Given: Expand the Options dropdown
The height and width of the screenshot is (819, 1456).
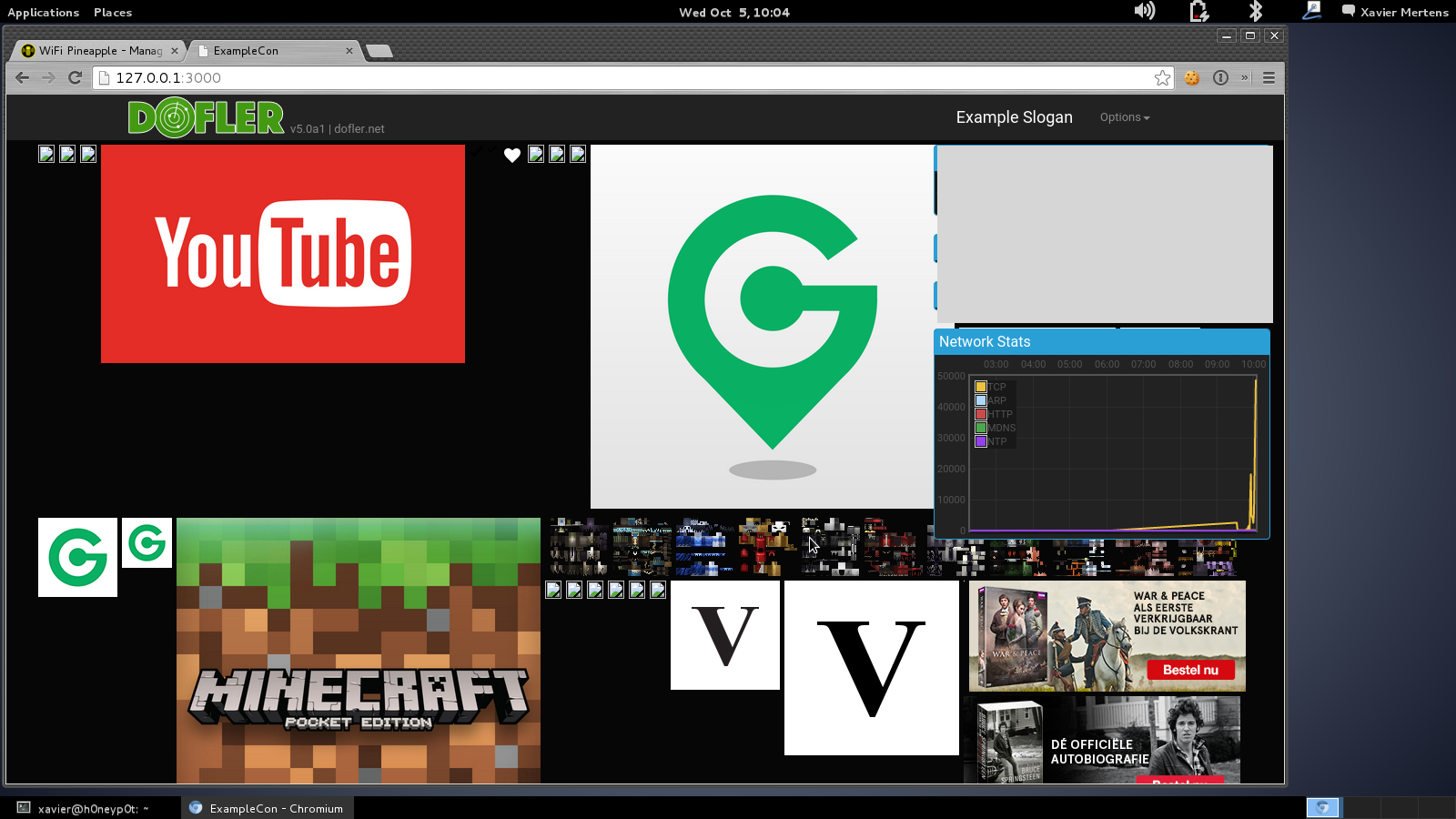Looking at the screenshot, I should pyautogui.click(x=1125, y=117).
